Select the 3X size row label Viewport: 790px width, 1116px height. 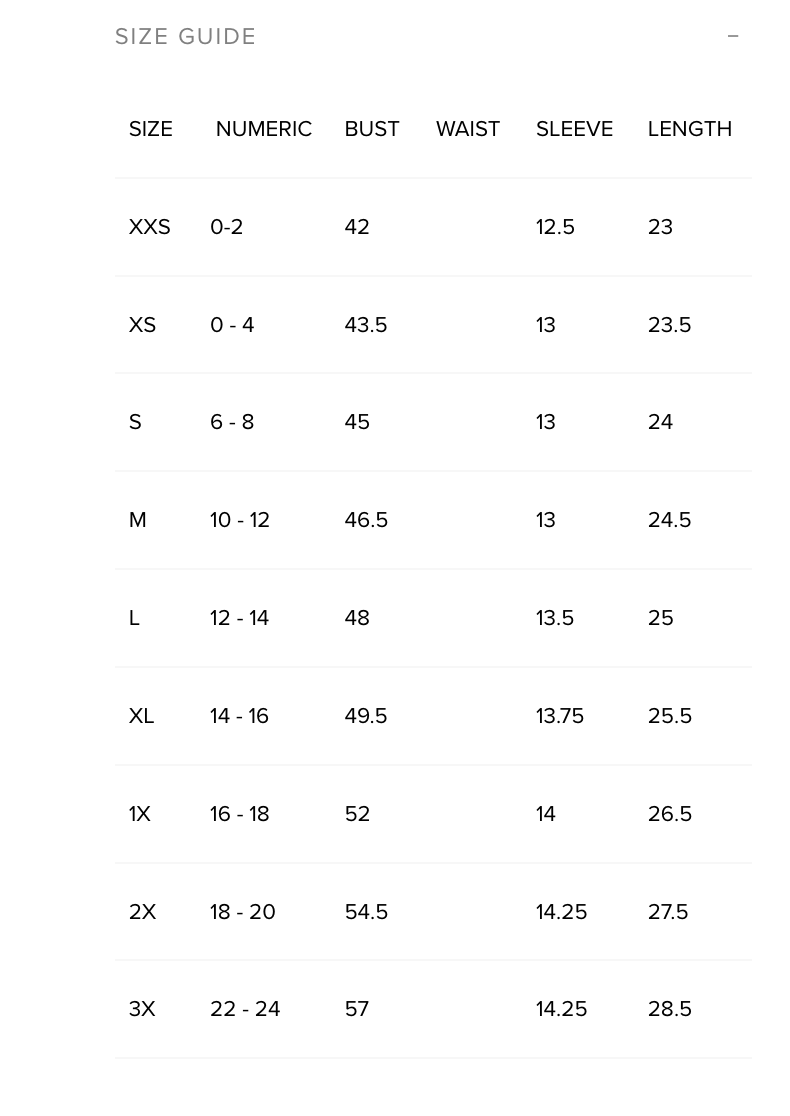pos(142,1009)
